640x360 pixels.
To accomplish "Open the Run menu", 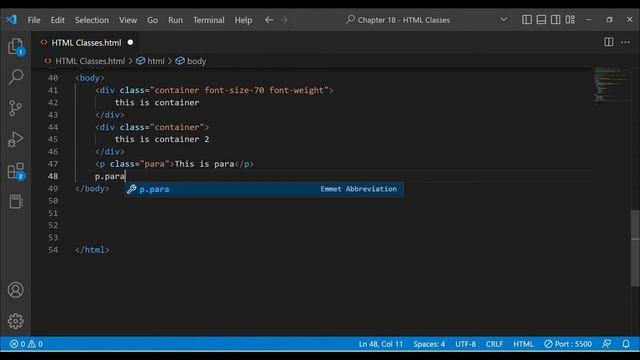I will click(x=176, y=20).
